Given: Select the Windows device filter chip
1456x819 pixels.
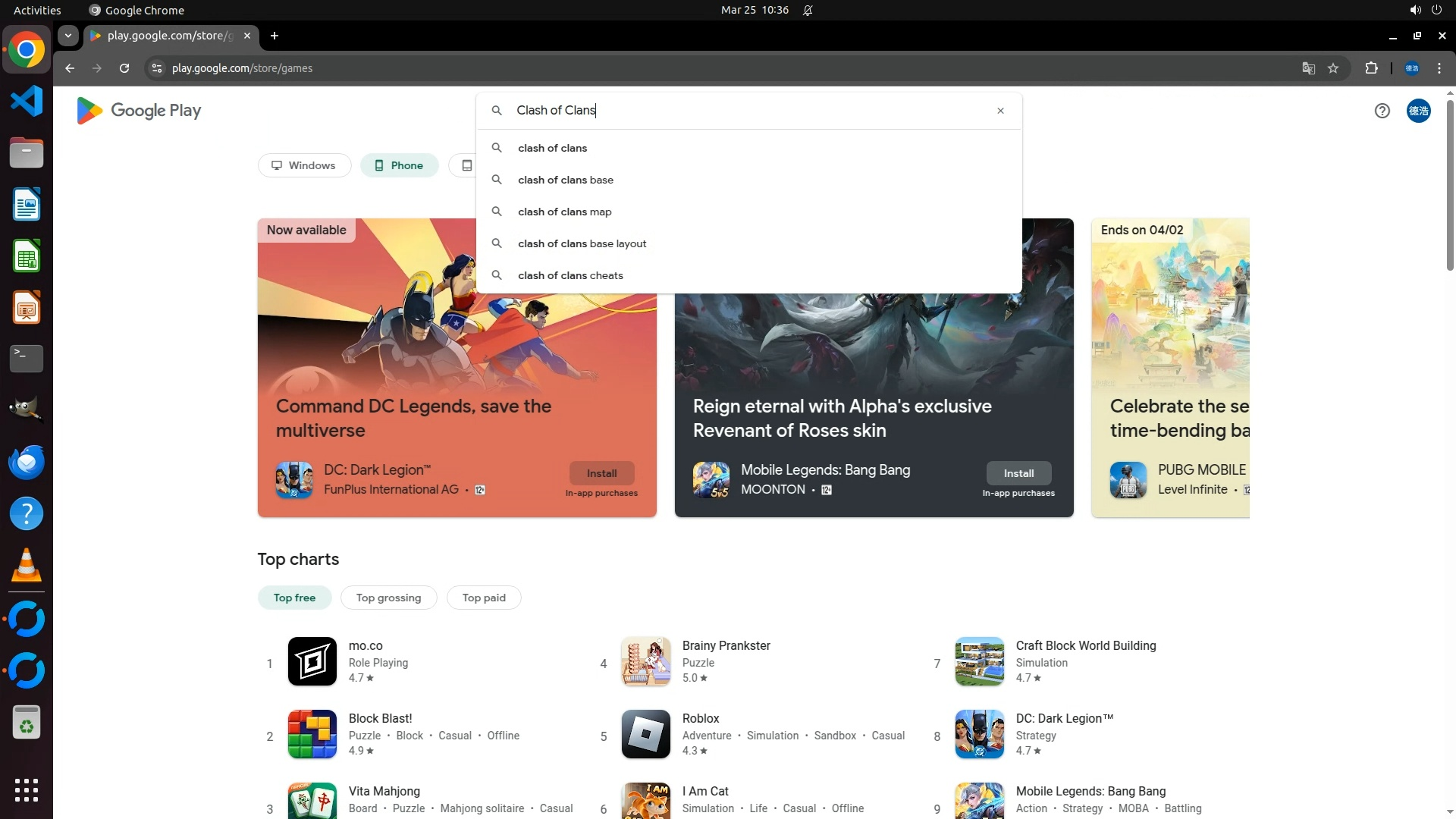Looking at the screenshot, I should click(x=304, y=165).
